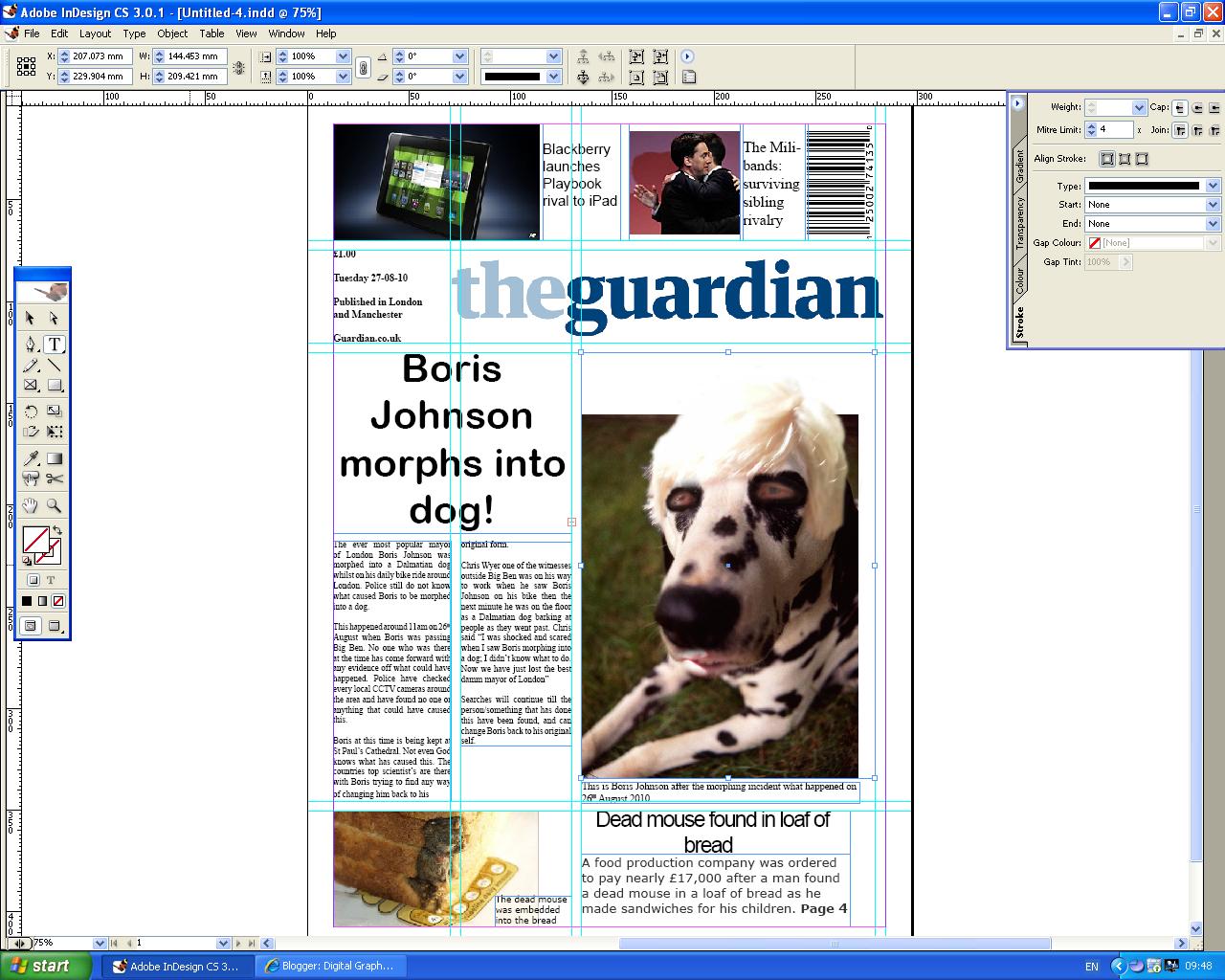Open the Object menu
The width and height of the screenshot is (1225, 980).
pos(171,33)
